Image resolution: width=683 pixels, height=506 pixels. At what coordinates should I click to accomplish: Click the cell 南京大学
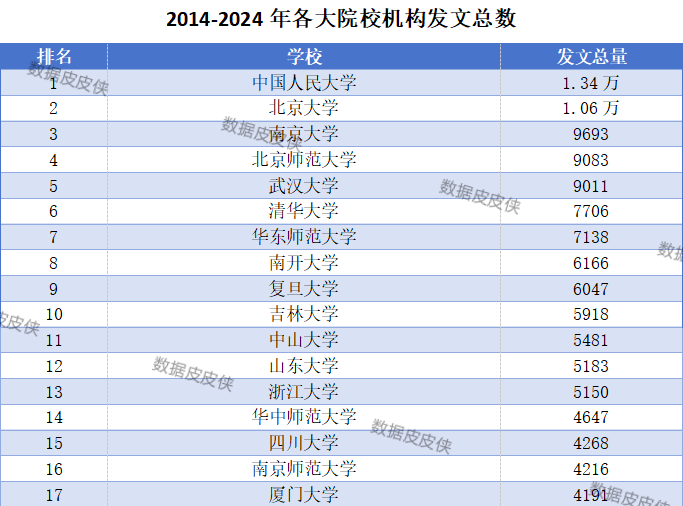pyautogui.click(x=304, y=134)
